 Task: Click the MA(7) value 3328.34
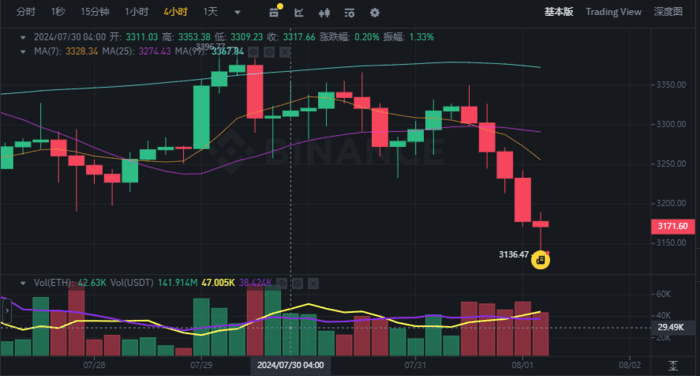[x=82, y=51]
